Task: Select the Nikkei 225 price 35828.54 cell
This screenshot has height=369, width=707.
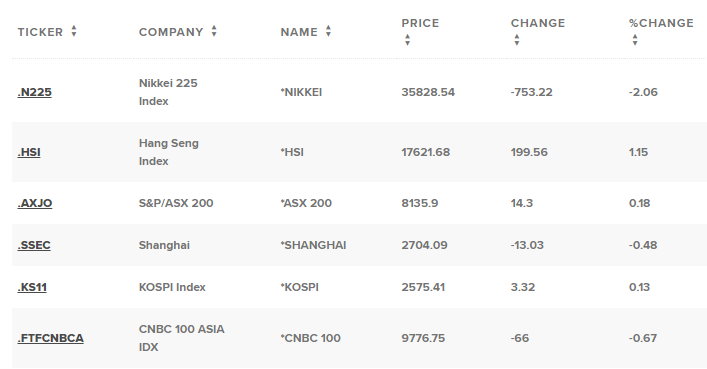Action: (x=428, y=92)
